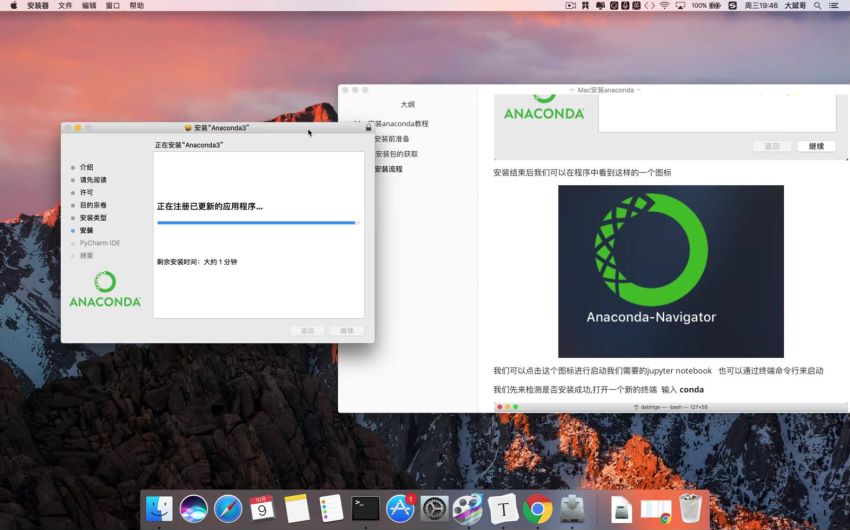The image size is (850, 530).
Task: Open Reminders app in the dock
Action: point(331,509)
